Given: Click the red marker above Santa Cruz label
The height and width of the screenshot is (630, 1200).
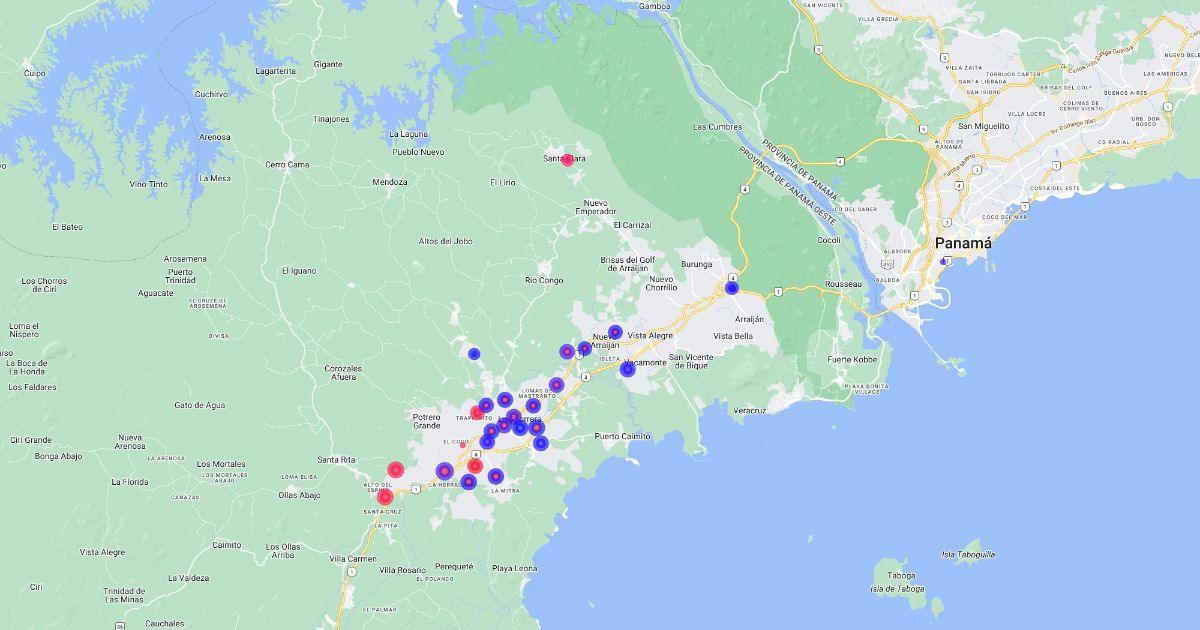Looking at the screenshot, I should pyautogui.click(x=385, y=496).
